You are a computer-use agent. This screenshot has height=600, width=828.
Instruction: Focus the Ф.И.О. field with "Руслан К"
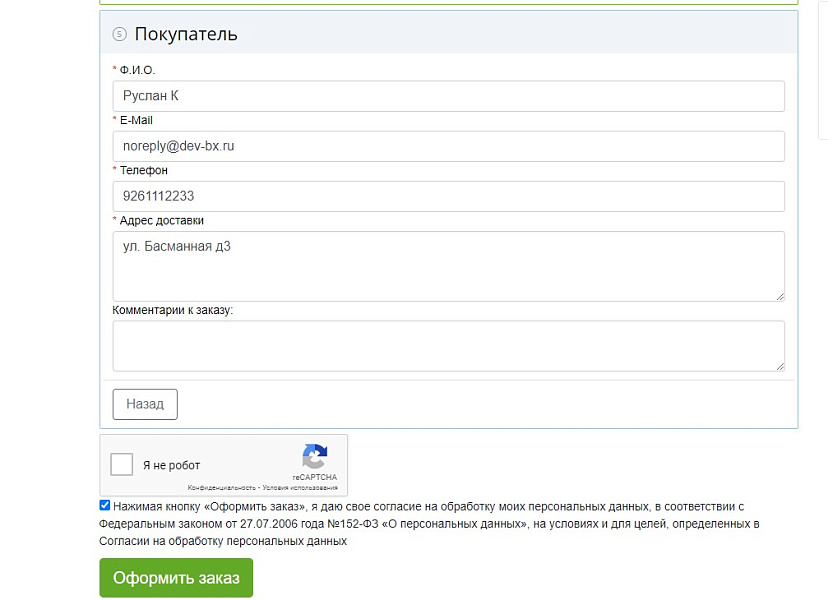448,96
